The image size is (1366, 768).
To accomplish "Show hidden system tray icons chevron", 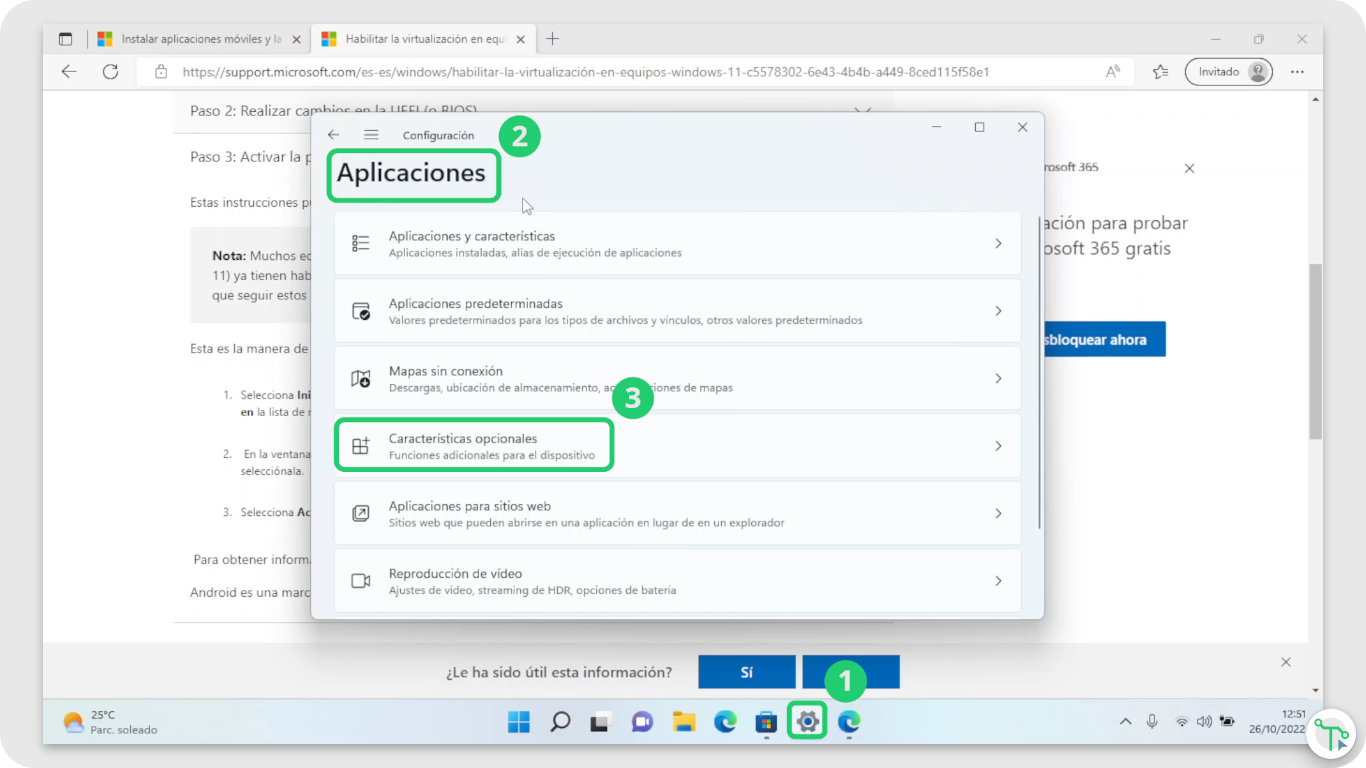I will tap(1125, 721).
